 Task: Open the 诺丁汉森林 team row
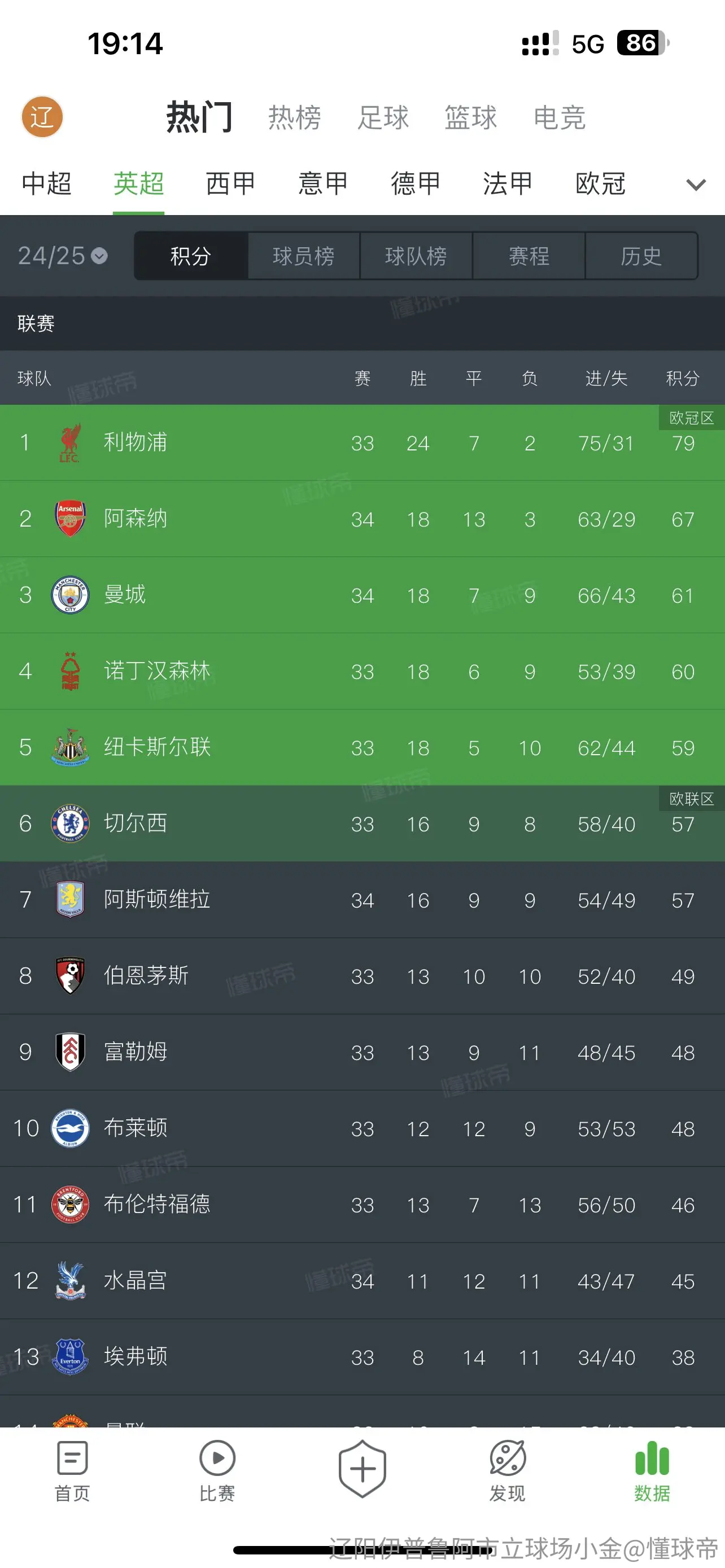pyautogui.click(x=362, y=671)
